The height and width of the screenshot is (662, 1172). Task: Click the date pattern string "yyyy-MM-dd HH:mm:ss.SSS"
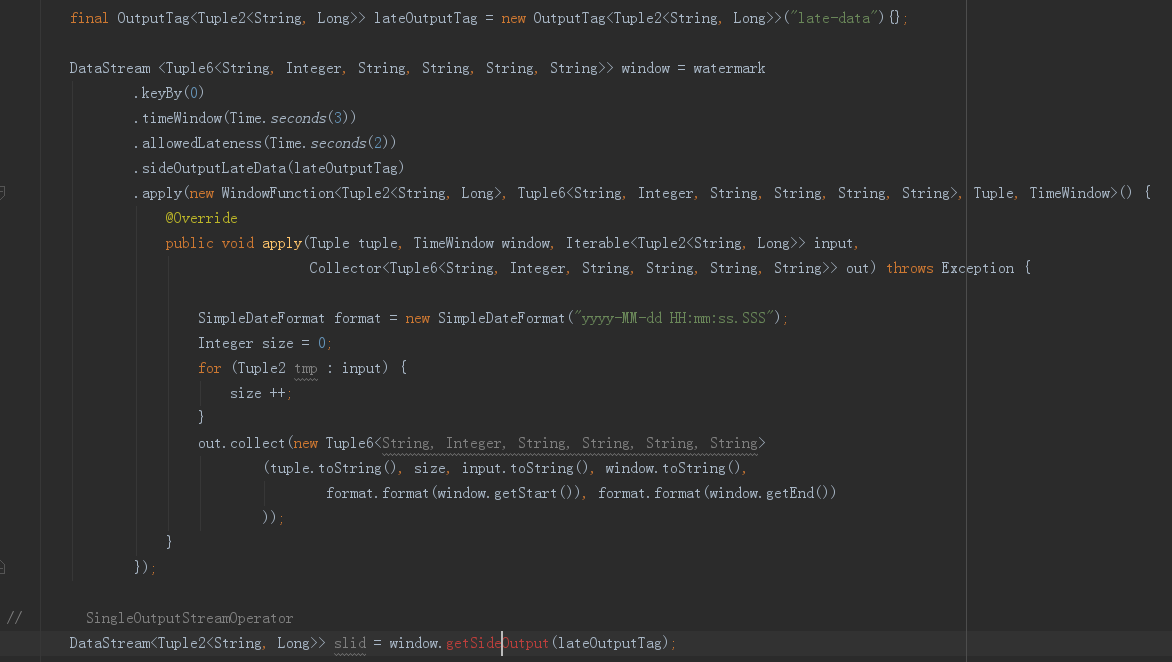coord(674,318)
